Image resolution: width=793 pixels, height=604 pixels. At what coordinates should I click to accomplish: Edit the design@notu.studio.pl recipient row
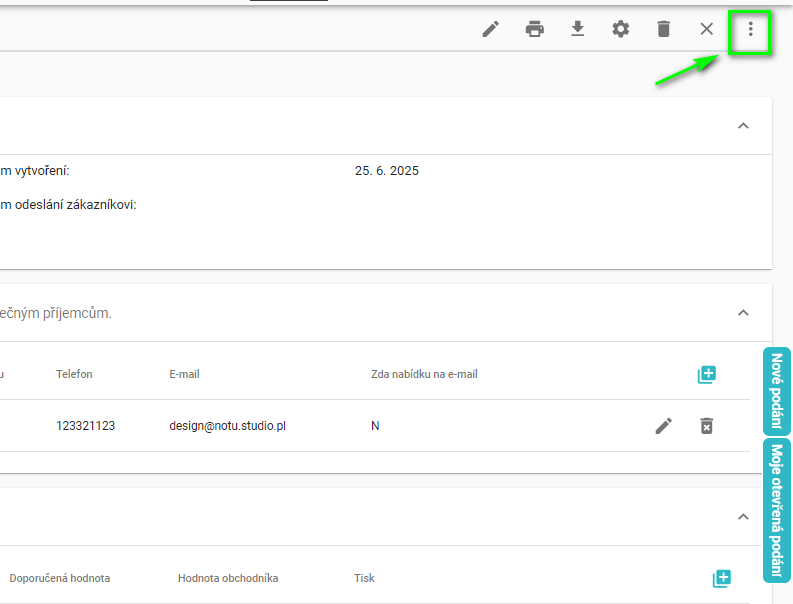coord(664,426)
